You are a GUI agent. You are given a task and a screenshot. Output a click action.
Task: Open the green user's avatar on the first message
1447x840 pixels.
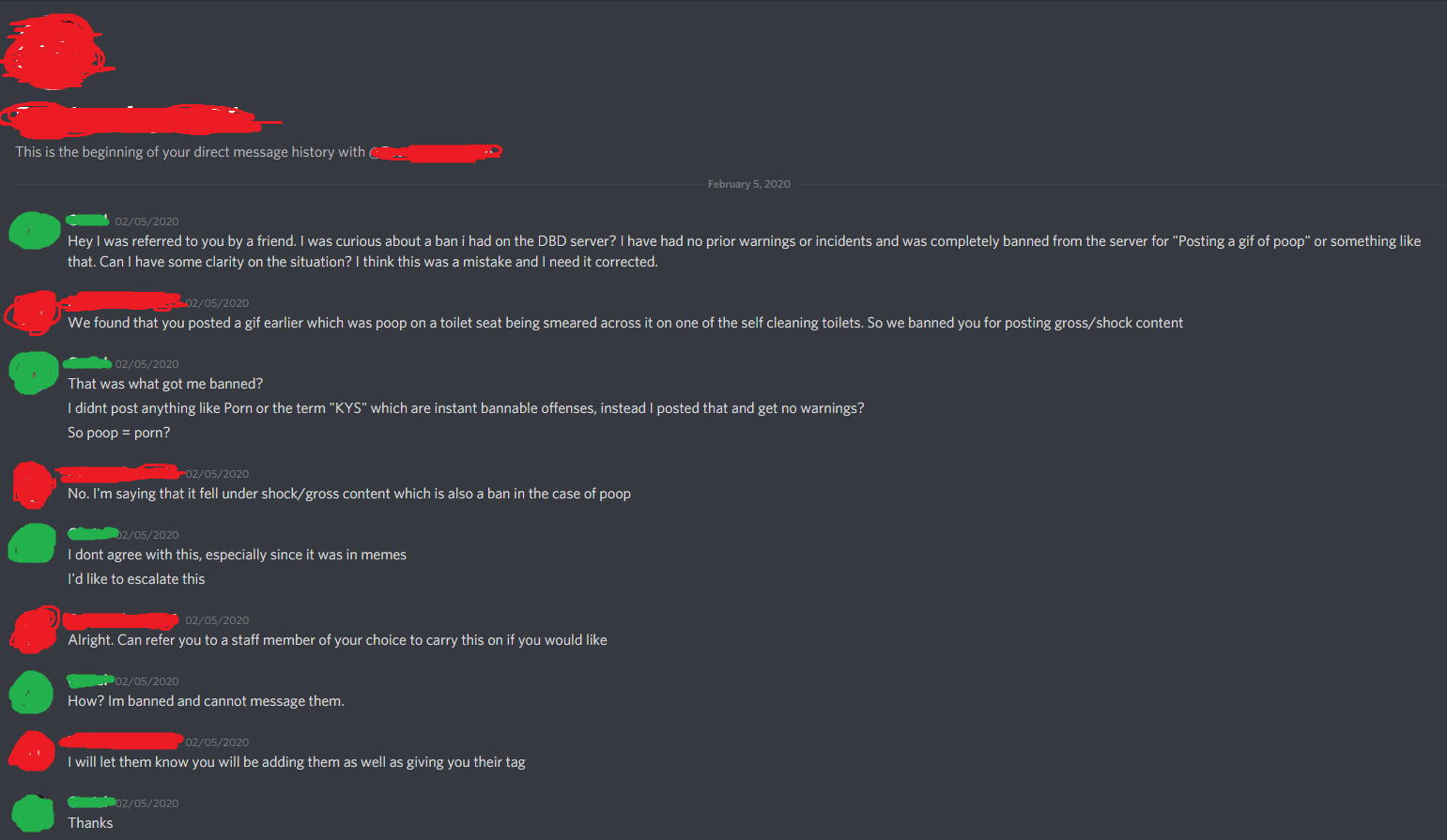[34, 229]
